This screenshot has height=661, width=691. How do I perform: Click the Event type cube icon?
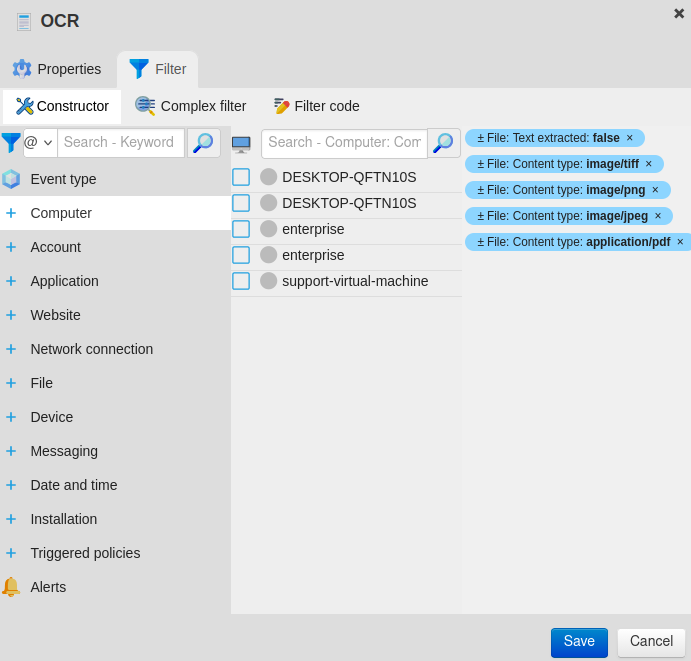pos(11,179)
